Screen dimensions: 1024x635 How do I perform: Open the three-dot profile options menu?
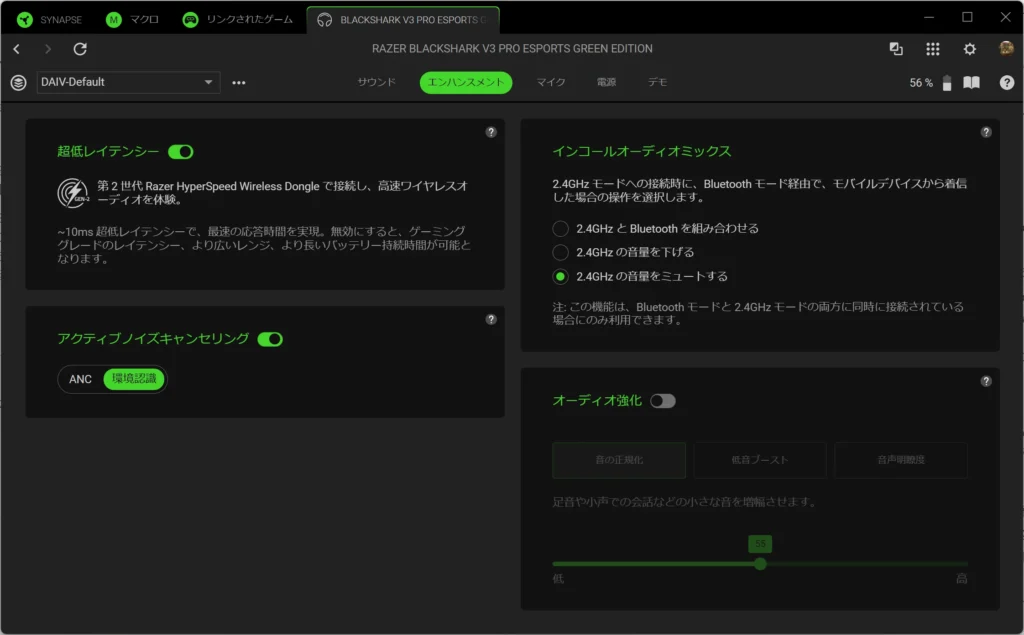[x=239, y=83]
